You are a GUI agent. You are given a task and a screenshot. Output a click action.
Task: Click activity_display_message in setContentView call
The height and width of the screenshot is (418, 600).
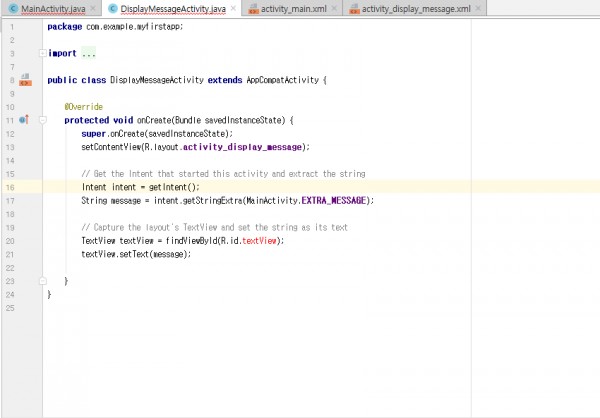[242, 147]
